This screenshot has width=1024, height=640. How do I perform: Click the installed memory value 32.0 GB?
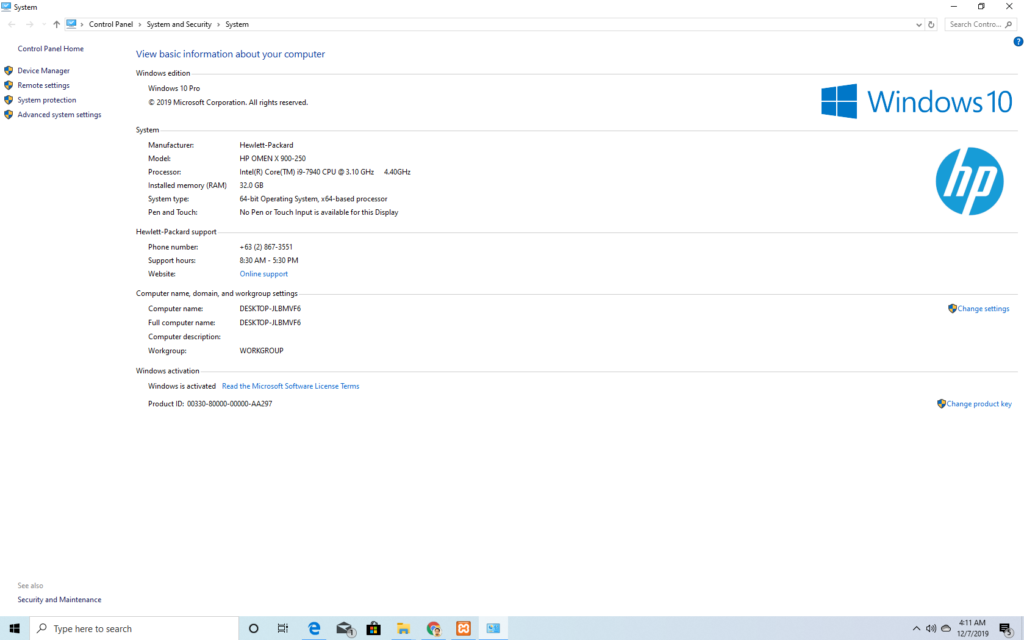coord(251,185)
